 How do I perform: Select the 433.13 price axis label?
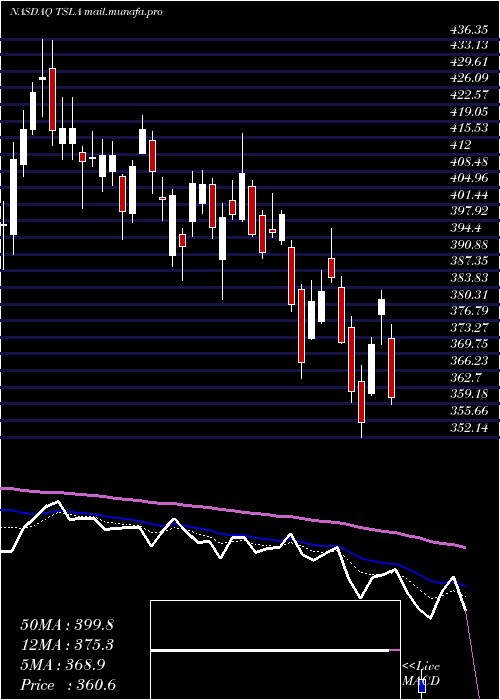coord(469,45)
